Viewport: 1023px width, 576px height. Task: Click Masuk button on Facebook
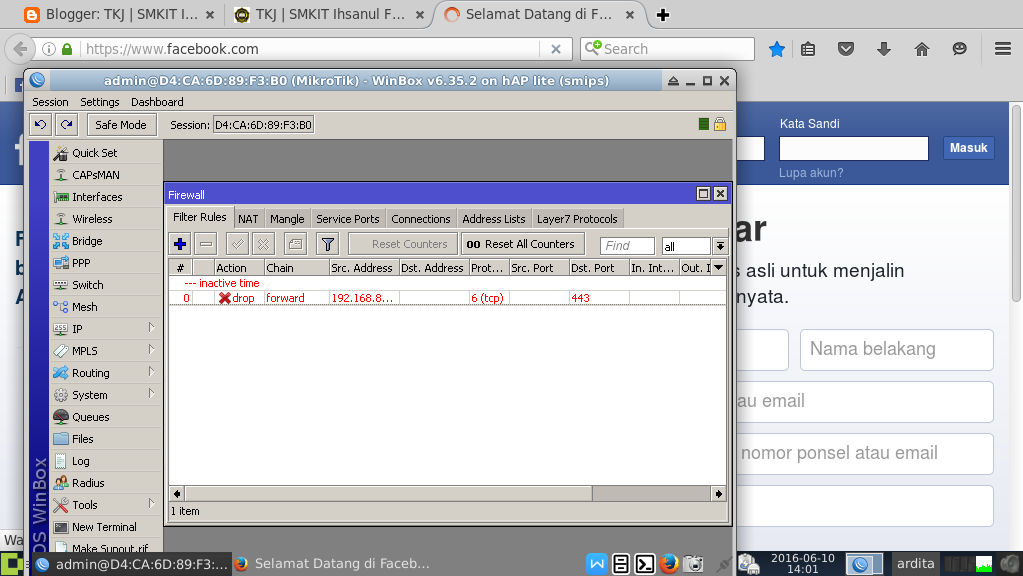click(969, 148)
